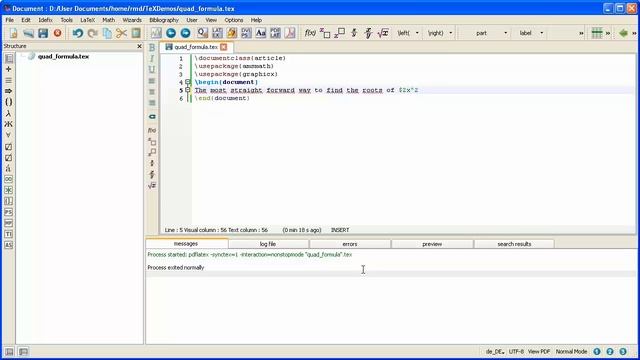Viewport: 640px width, 360px height.
Task: Open the Wizards menu
Action: 132,20
